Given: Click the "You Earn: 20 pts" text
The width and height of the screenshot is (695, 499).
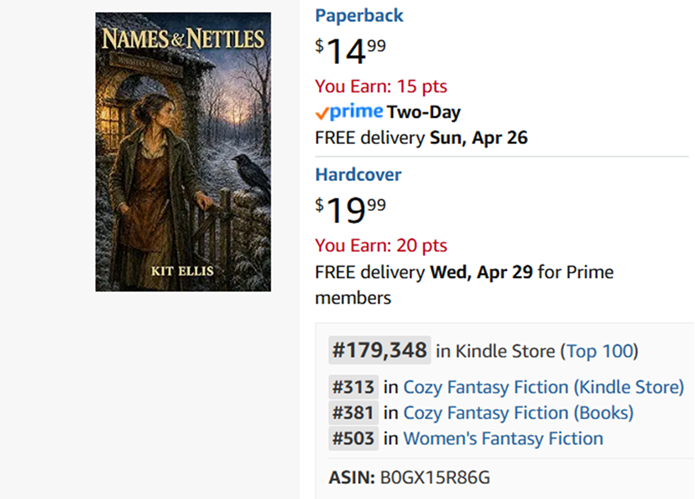Looking at the screenshot, I should (381, 246).
